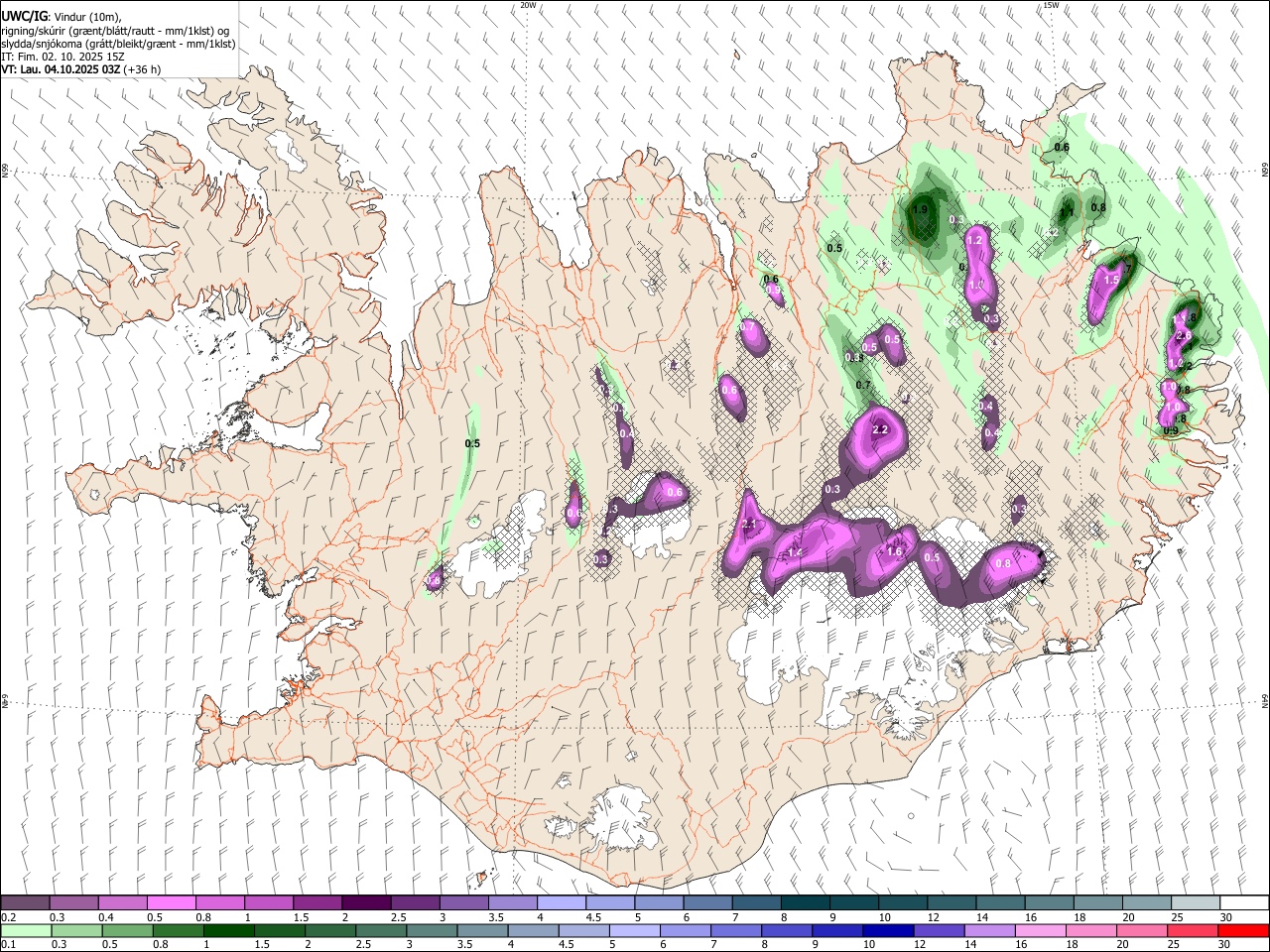This screenshot has width=1270, height=952.
Task: Click the snow scale swatch above 0.2
Action: click(x=25, y=903)
